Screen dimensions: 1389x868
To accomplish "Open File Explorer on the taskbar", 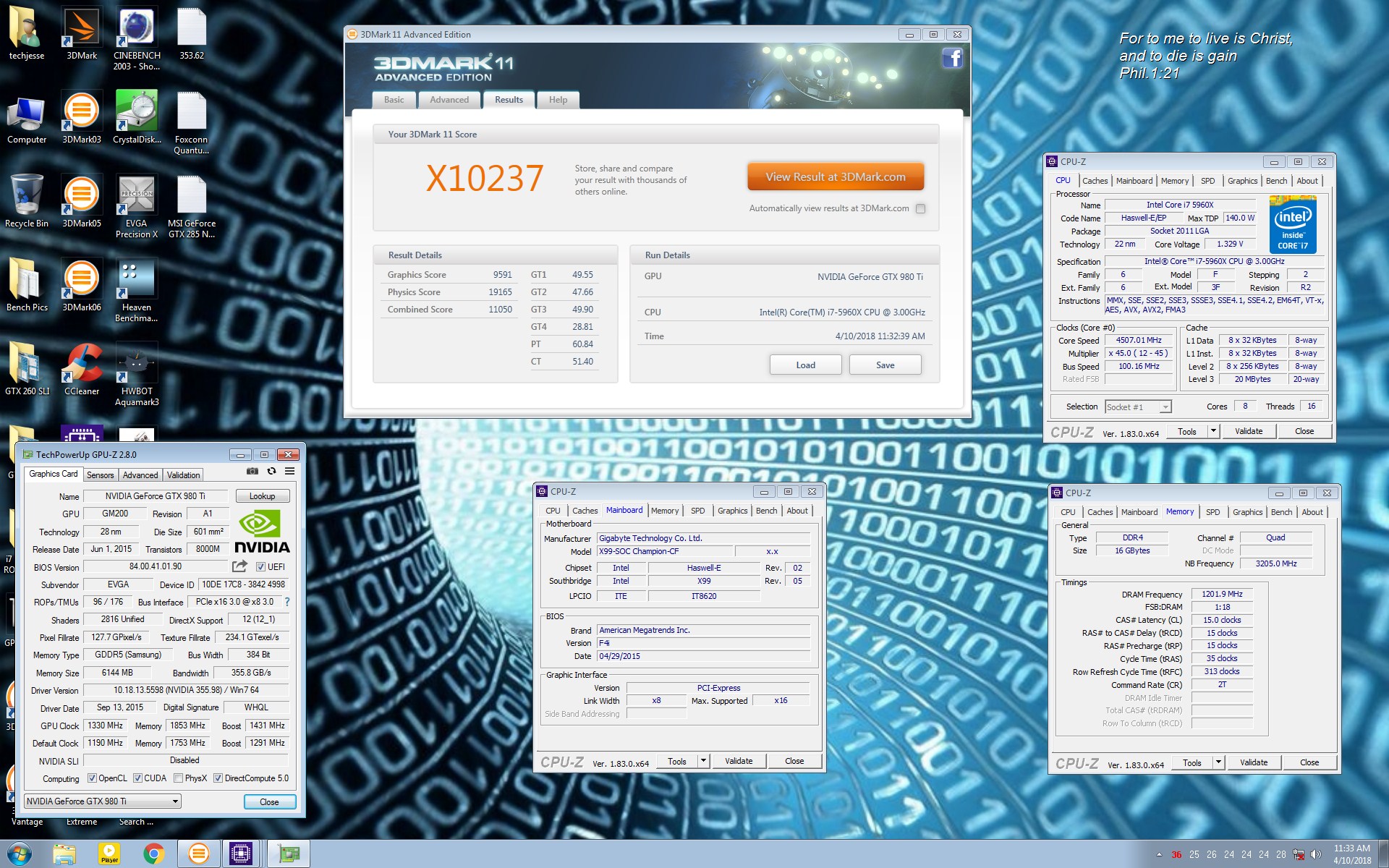I will click(x=64, y=854).
